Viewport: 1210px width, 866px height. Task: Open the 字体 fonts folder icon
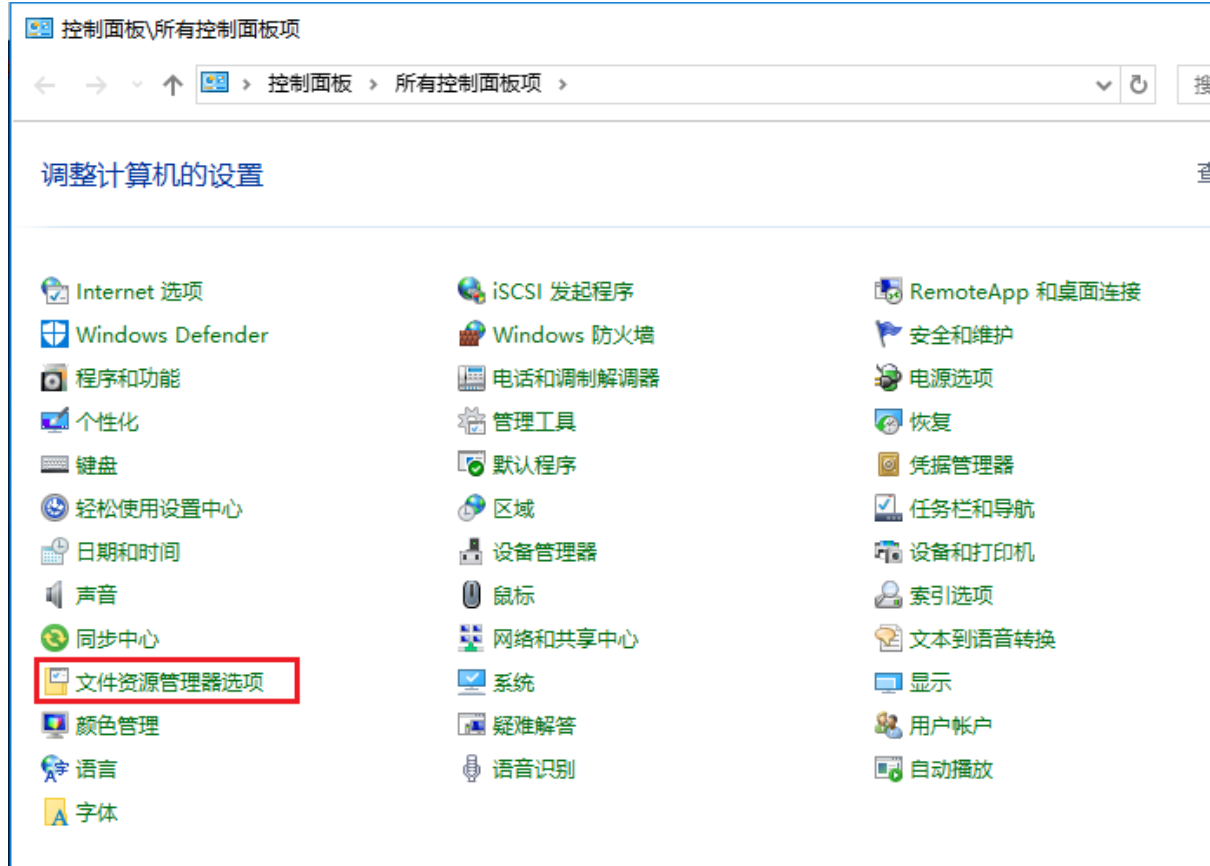(54, 813)
